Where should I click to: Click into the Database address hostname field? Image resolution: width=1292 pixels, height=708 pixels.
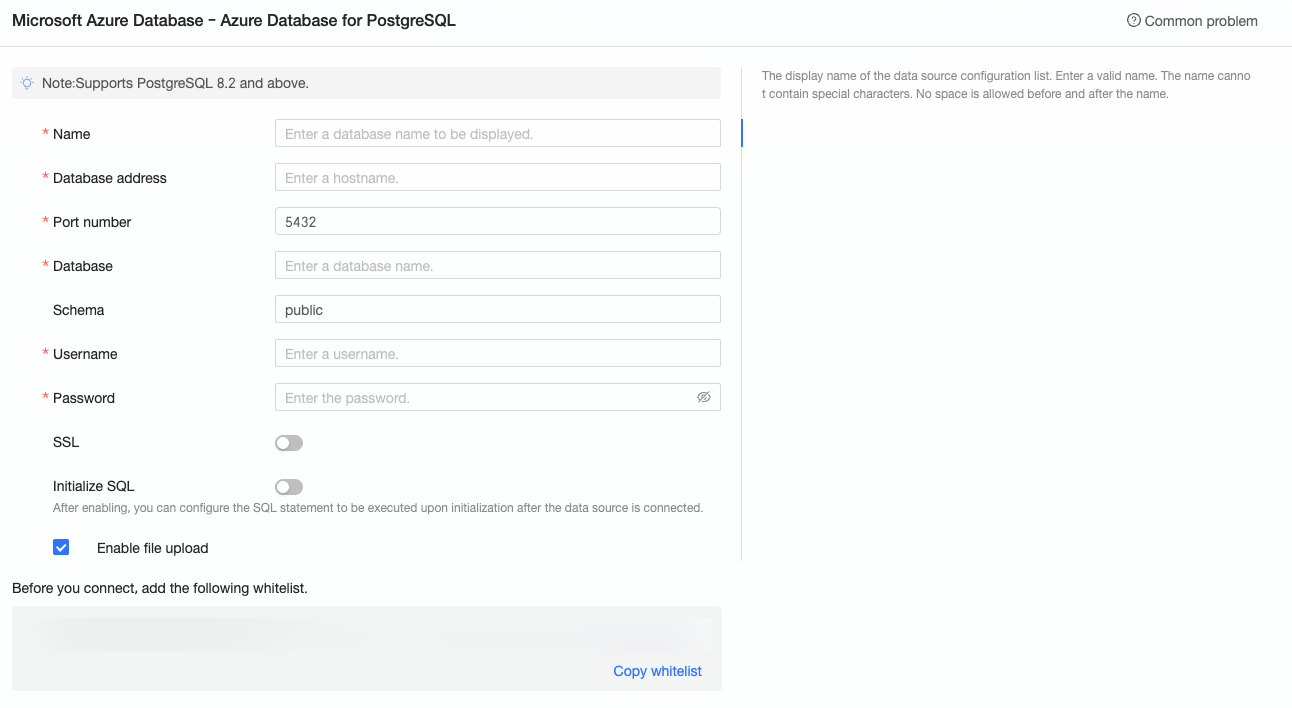pyautogui.click(x=497, y=178)
